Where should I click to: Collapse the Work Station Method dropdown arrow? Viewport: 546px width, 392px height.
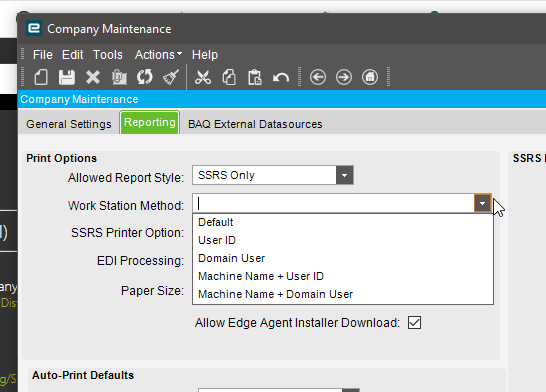(483, 203)
